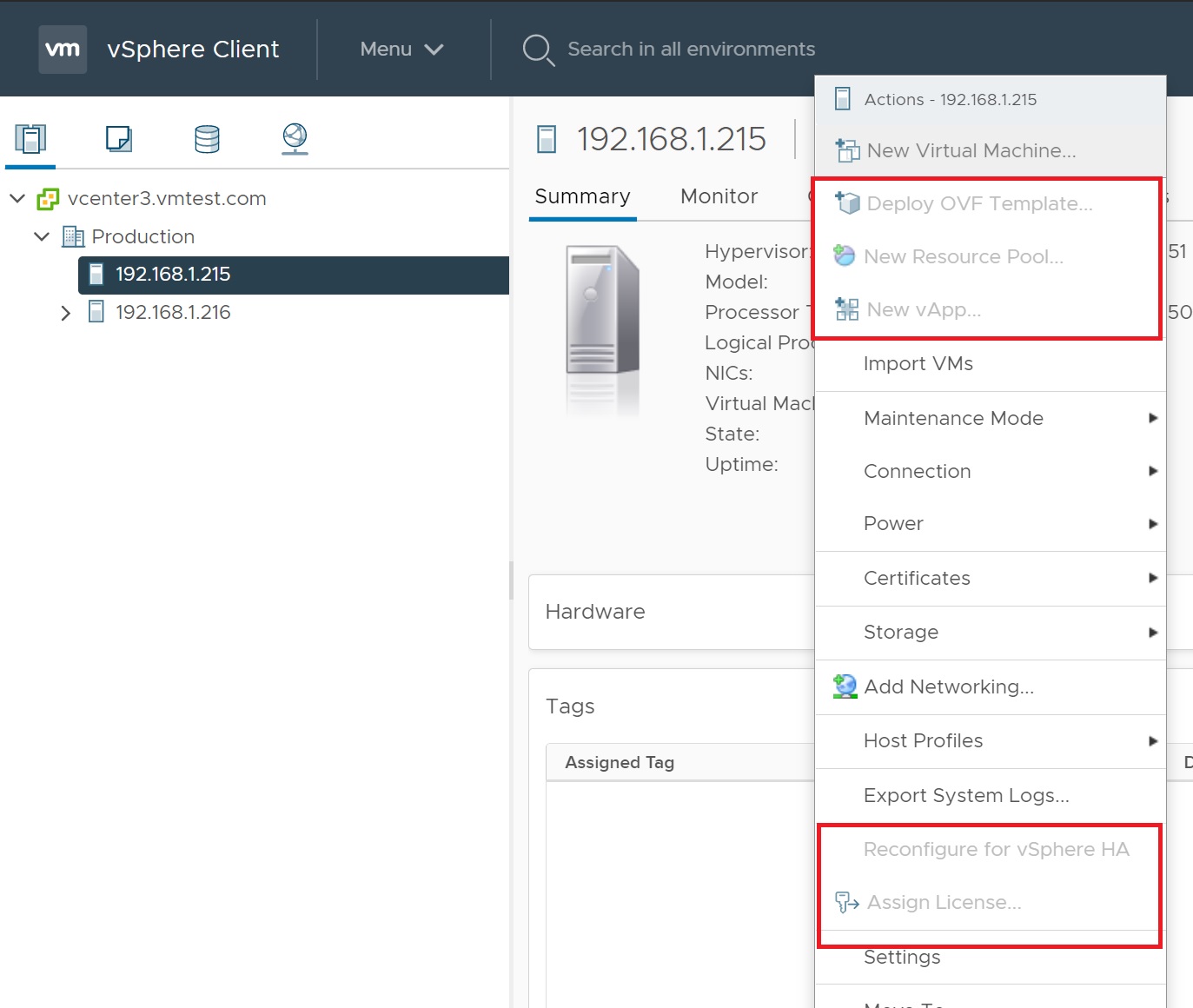
Task: Click the Assign License key icon
Action: [847, 903]
